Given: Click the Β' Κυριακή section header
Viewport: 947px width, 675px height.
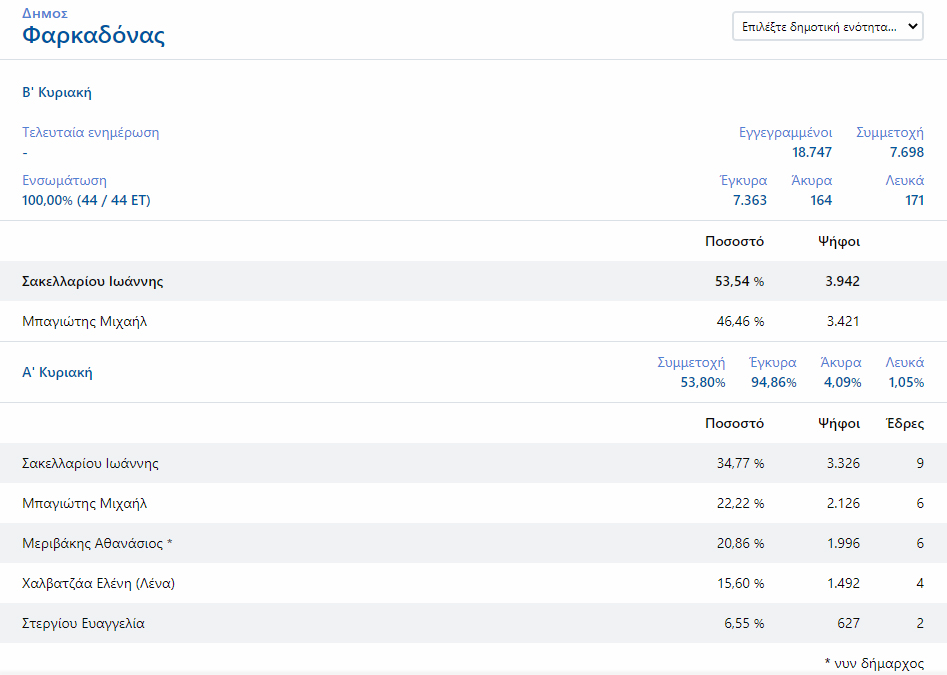Looking at the screenshot, I should (x=57, y=92).
